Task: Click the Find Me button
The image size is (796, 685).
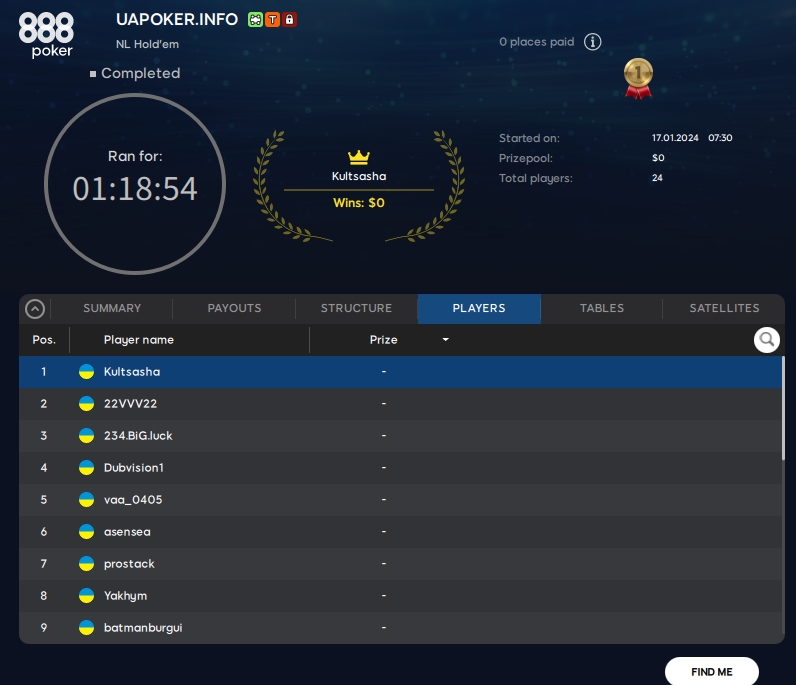Action: 712,672
